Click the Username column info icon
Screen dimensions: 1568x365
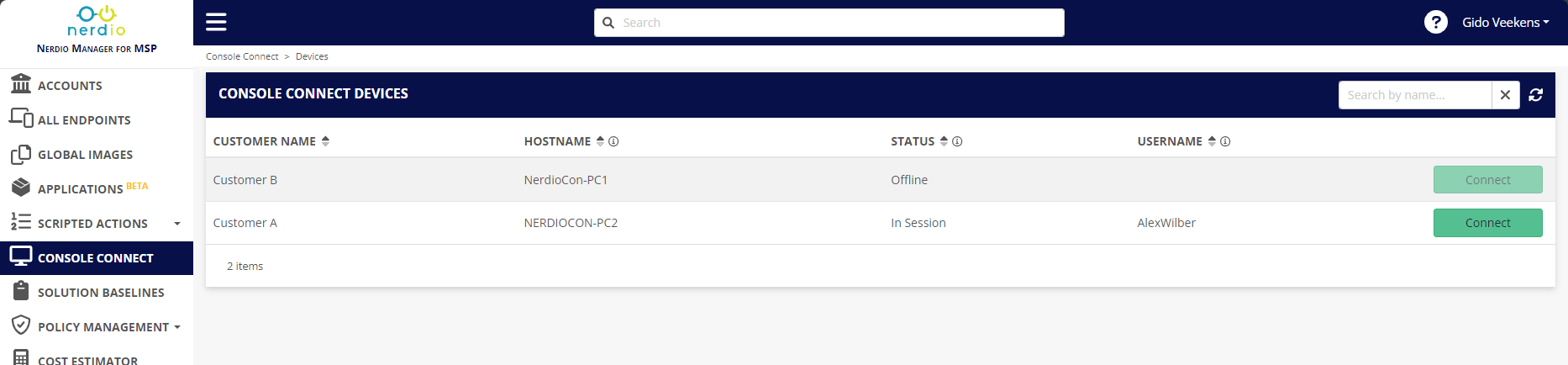[x=1225, y=141]
